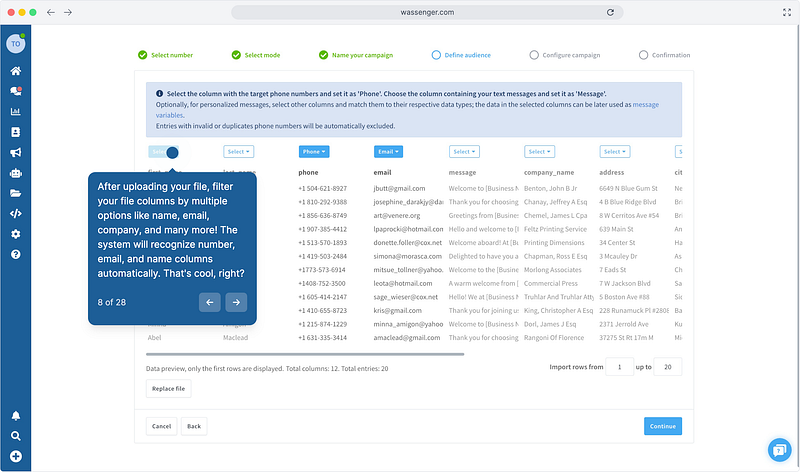Screen dimensions: 800x472
Task: Open the campaigns megaphone icon
Action: coord(15,152)
